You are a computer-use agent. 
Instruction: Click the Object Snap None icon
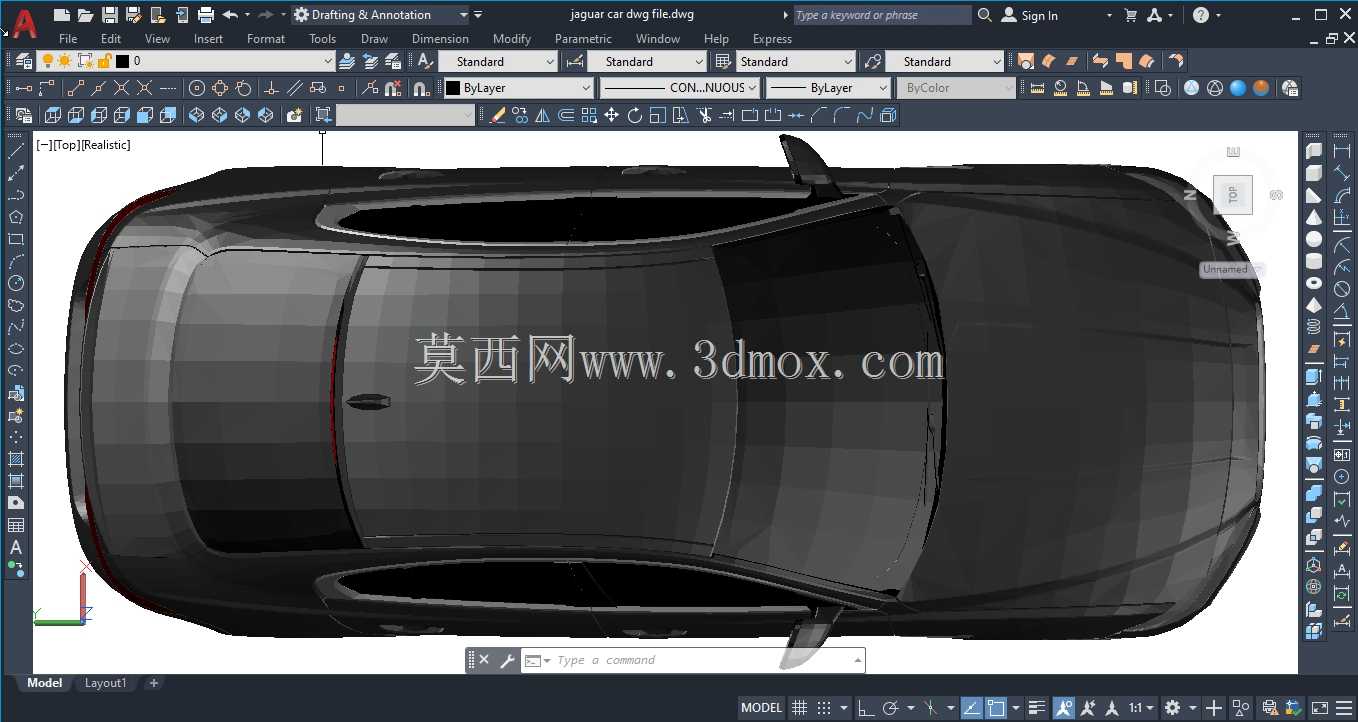coord(393,88)
